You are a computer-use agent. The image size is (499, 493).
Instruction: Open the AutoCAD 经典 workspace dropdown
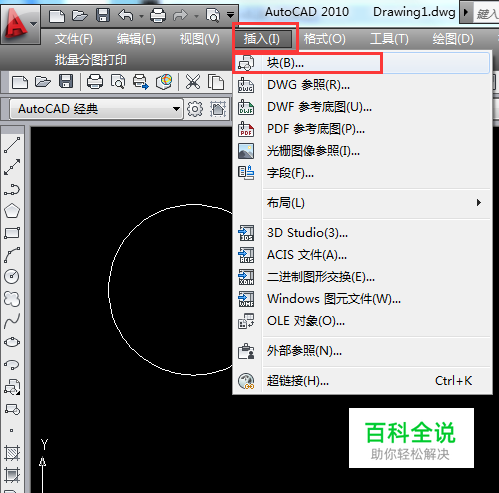(97, 109)
